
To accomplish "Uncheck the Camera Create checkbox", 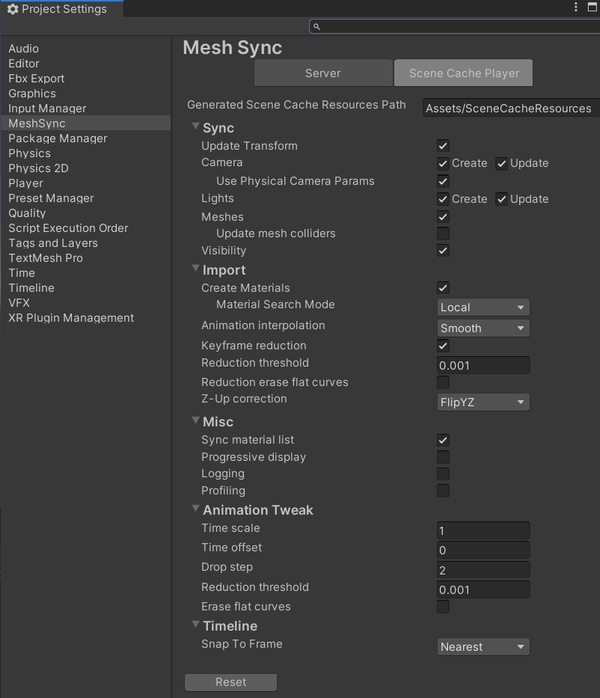I will [x=443, y=163].
